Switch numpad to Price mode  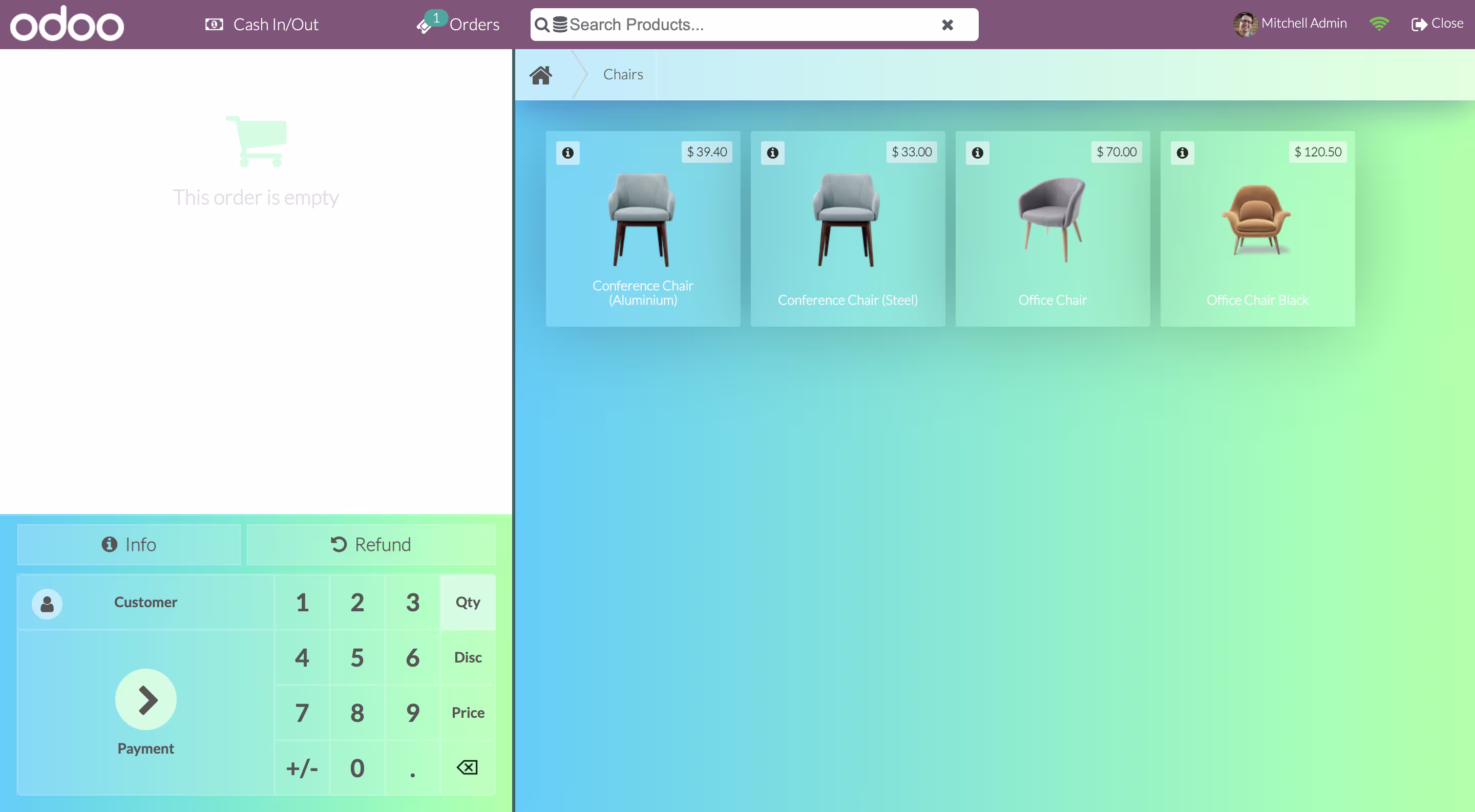tap(467, 713)
